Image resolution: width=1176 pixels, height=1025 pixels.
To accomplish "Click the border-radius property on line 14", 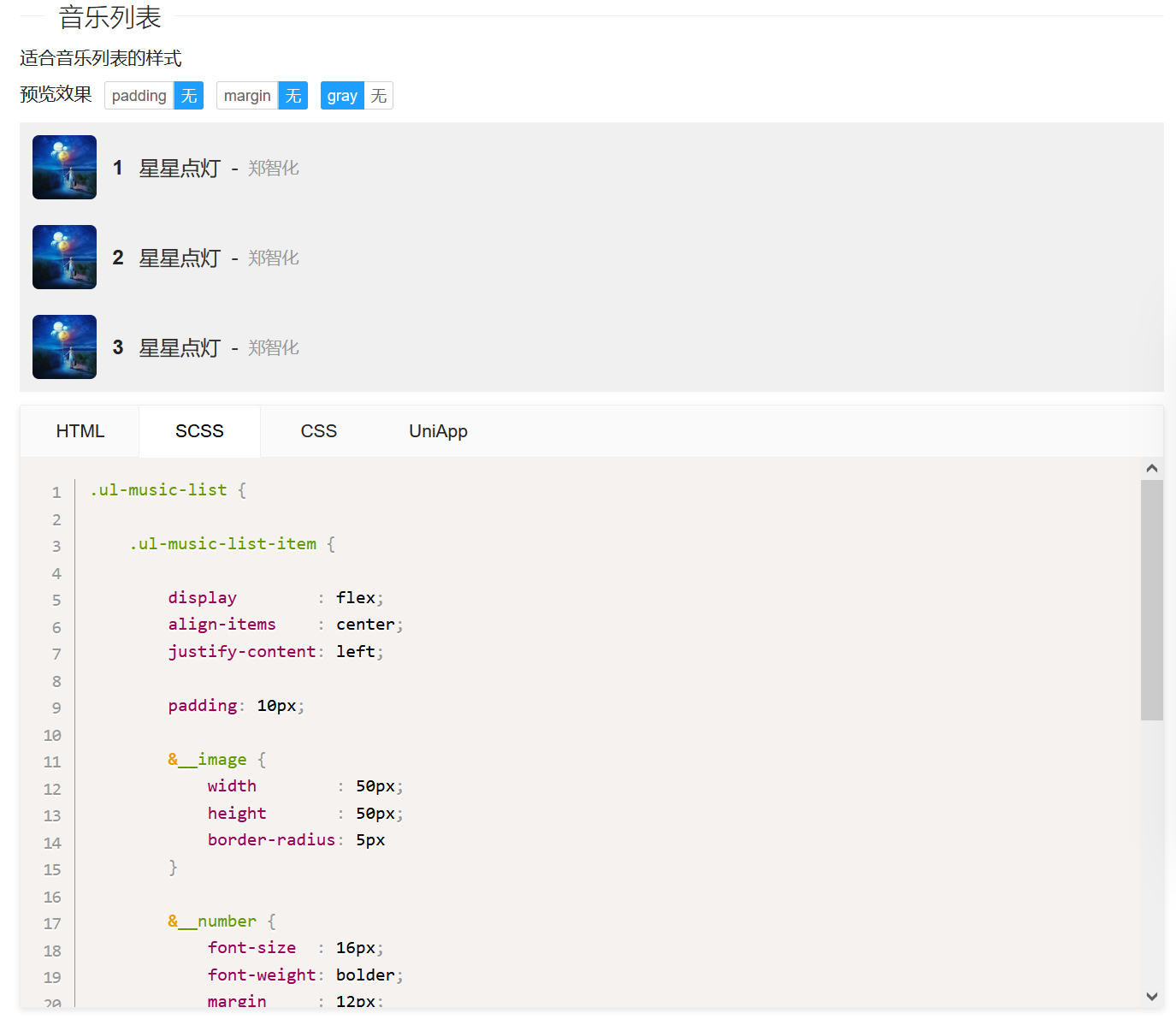I will pyautogui.click(x=272, y=840).
